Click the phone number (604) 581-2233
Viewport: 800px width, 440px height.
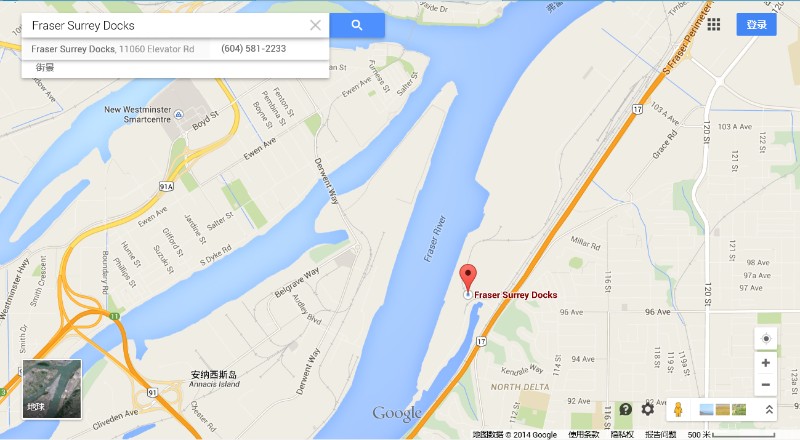point(254,48)
